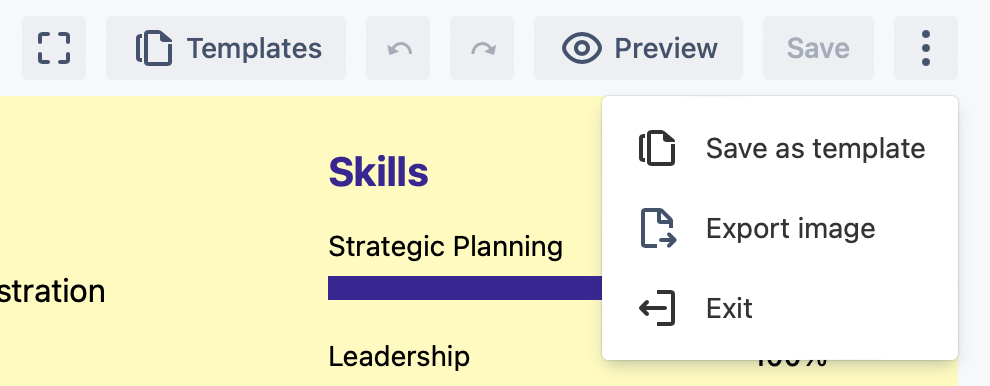
Task: Click the Save as template icon
Action: pos(657,148)
